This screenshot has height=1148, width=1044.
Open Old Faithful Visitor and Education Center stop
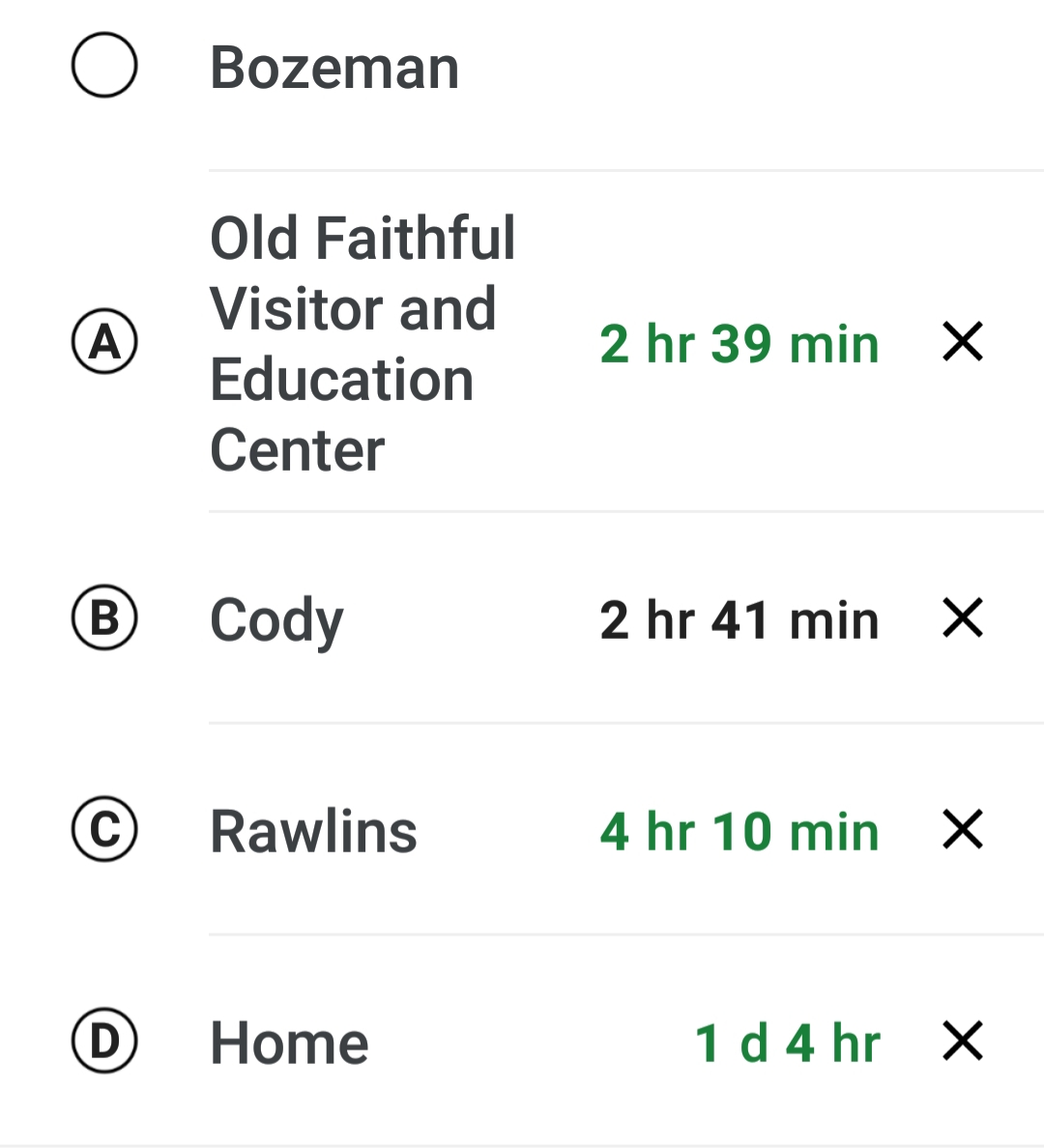click(x=362, y=343)
